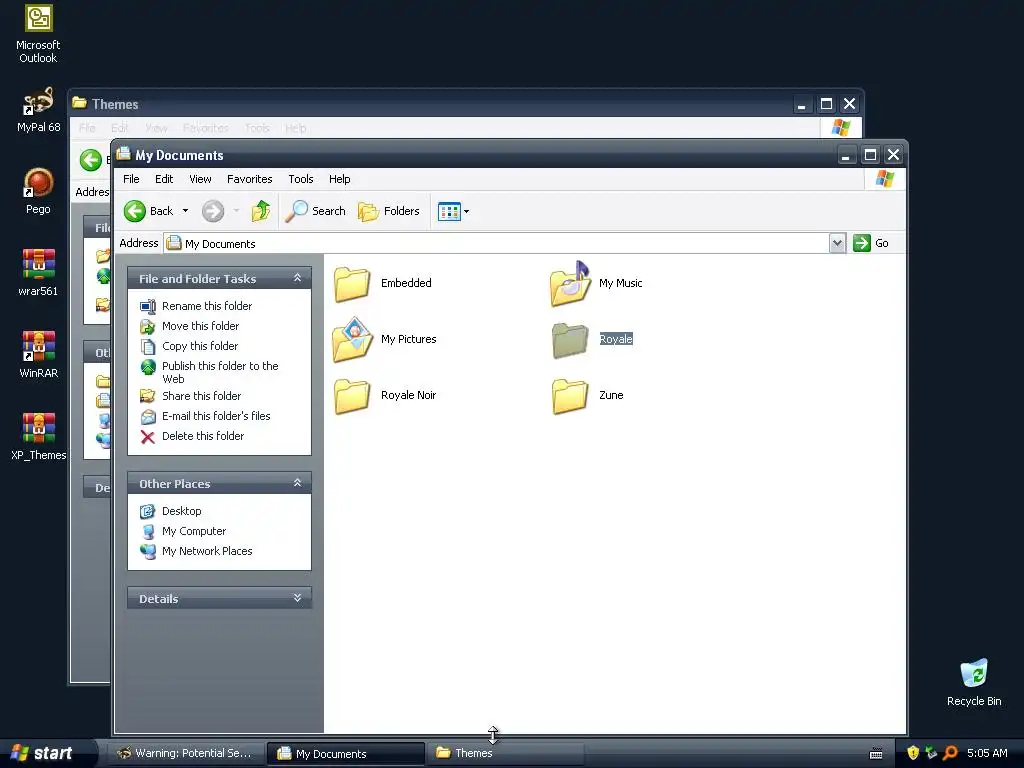This screenshot has width=1024, height=768.
Task: Click the Back arrow in Themes window
Action: (91, 160)
